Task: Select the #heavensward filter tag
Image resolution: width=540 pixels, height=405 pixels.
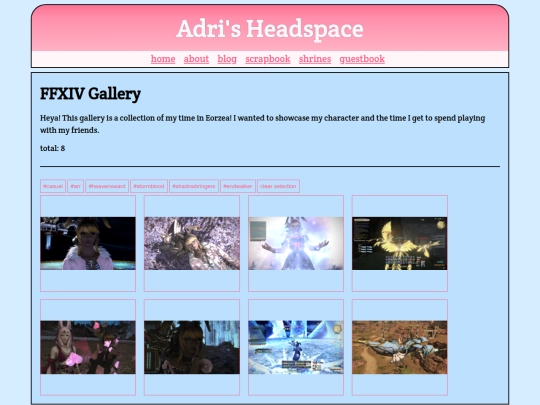Action: click(107, 186)
